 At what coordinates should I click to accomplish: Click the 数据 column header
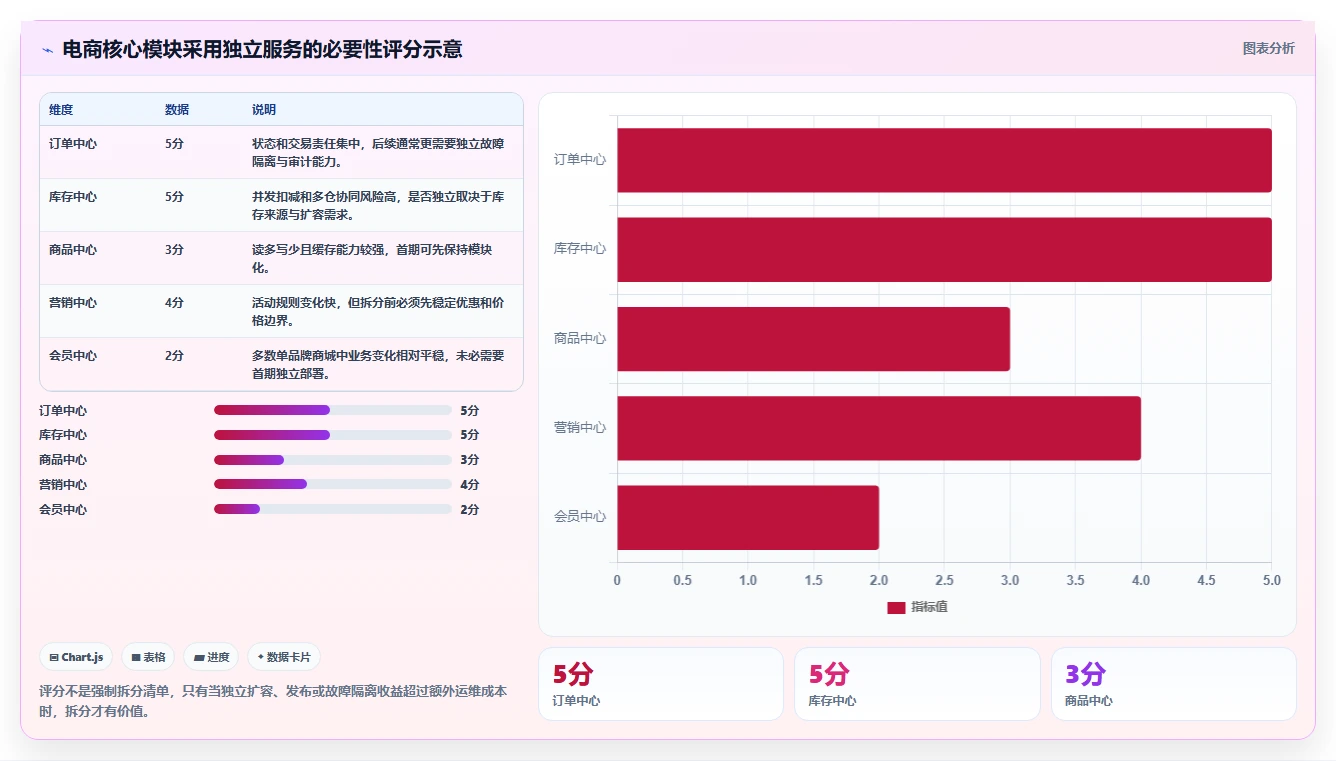click(177, 110)
